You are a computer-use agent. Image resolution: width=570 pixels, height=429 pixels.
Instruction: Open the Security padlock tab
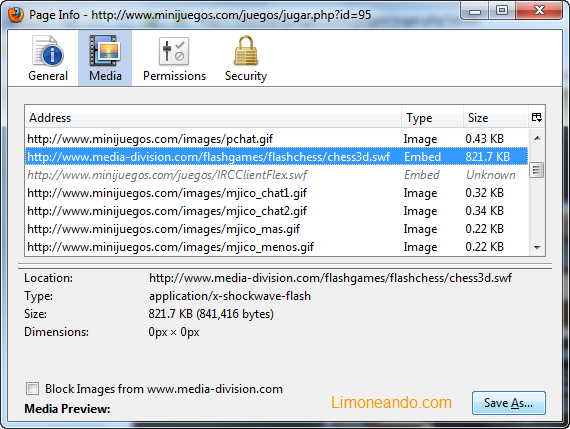pyautogui.click(x=246, y=58)
